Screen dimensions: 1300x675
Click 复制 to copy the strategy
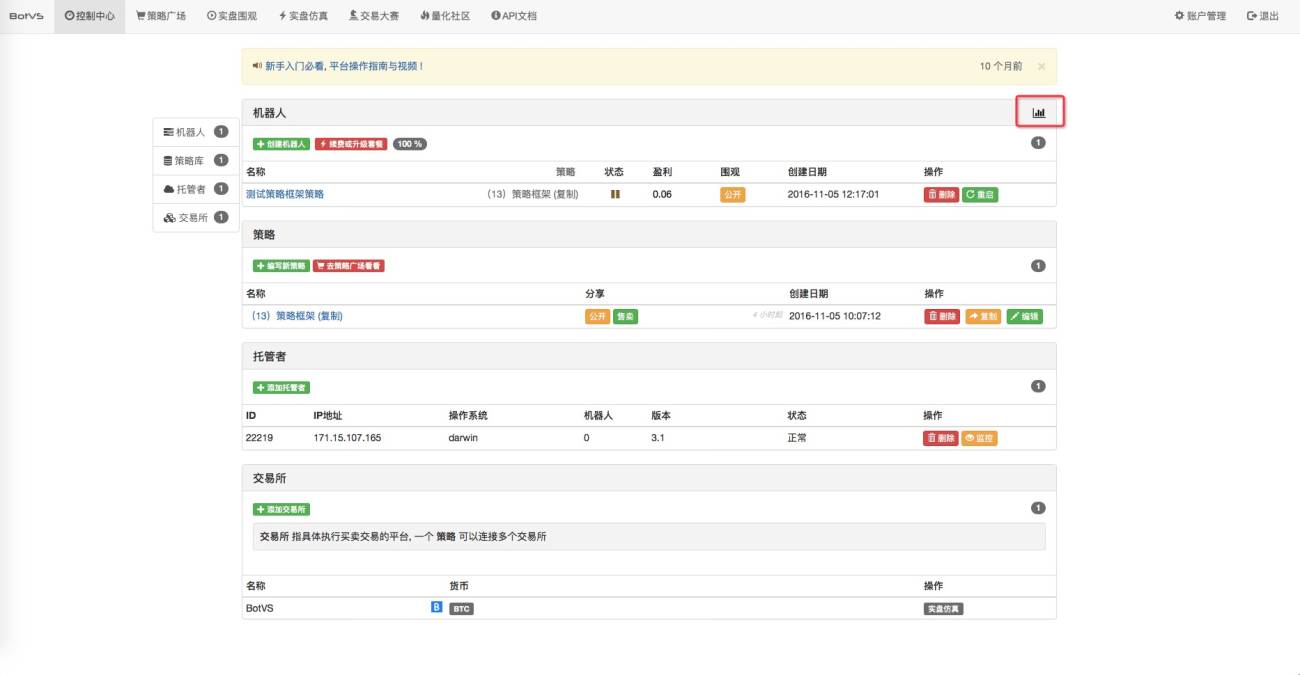(983, 316)
